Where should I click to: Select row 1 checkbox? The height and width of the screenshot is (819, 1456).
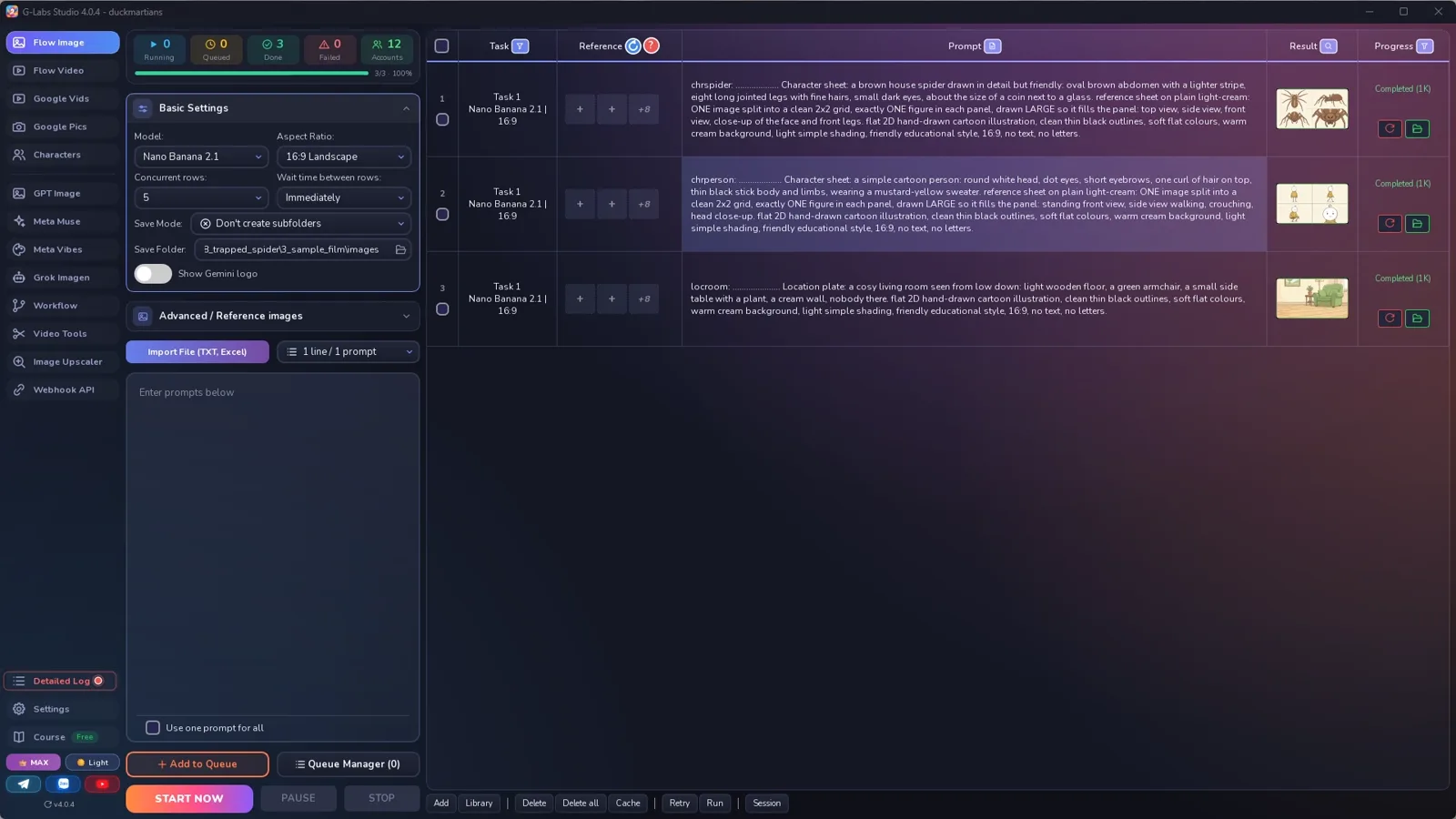[x=442, y=119]
